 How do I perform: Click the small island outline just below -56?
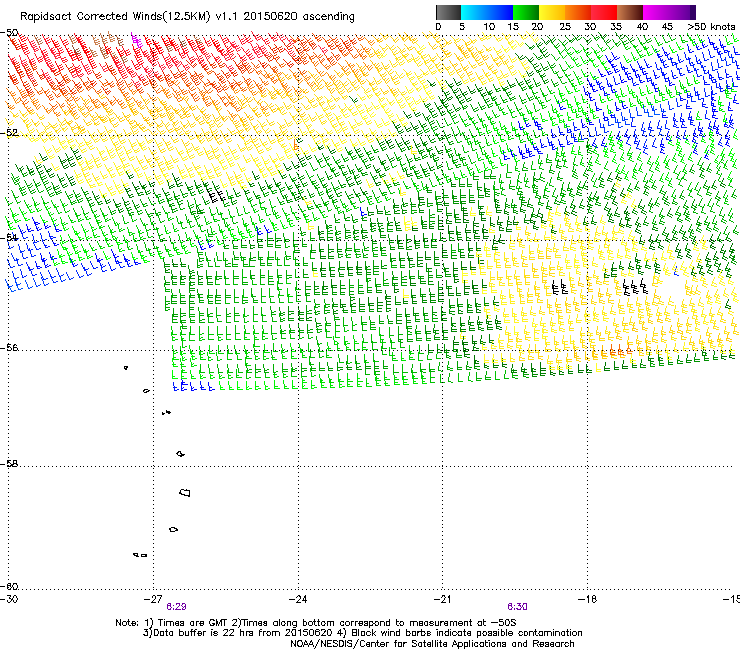point(126,367)
